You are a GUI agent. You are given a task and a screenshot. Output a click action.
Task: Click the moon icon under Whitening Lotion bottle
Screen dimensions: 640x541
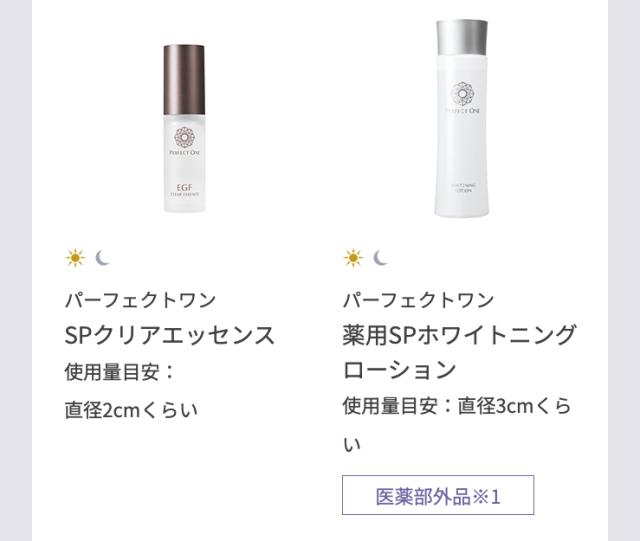(380, 258)
